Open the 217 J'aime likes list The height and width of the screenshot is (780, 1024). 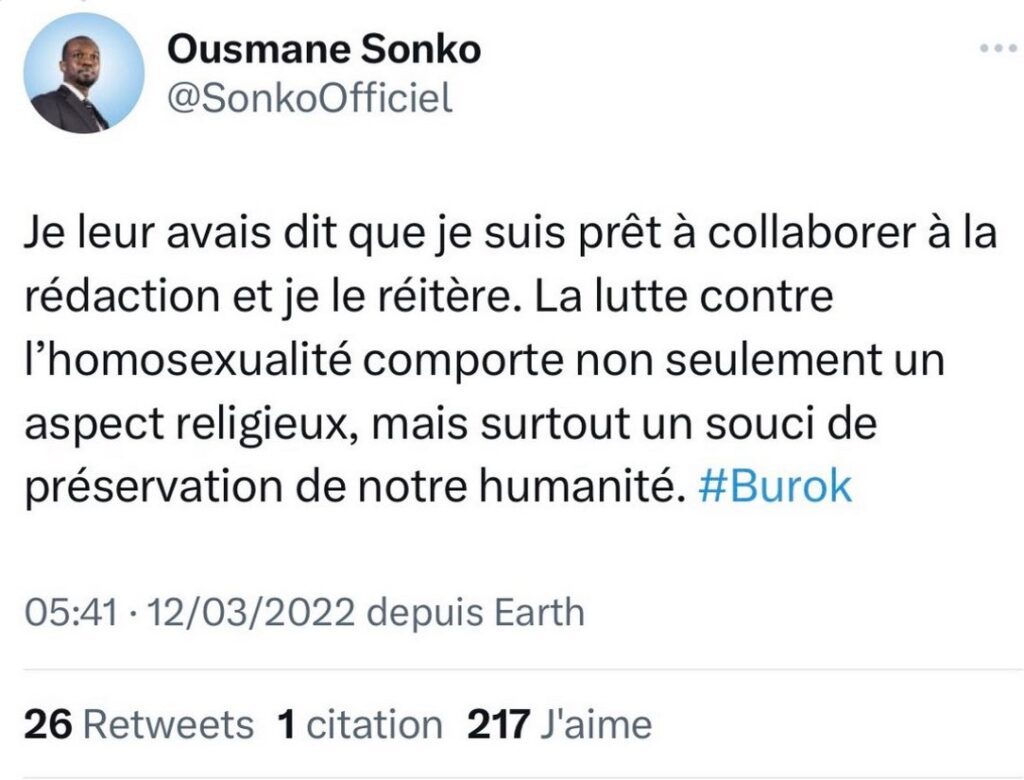[x=558, y=724]
